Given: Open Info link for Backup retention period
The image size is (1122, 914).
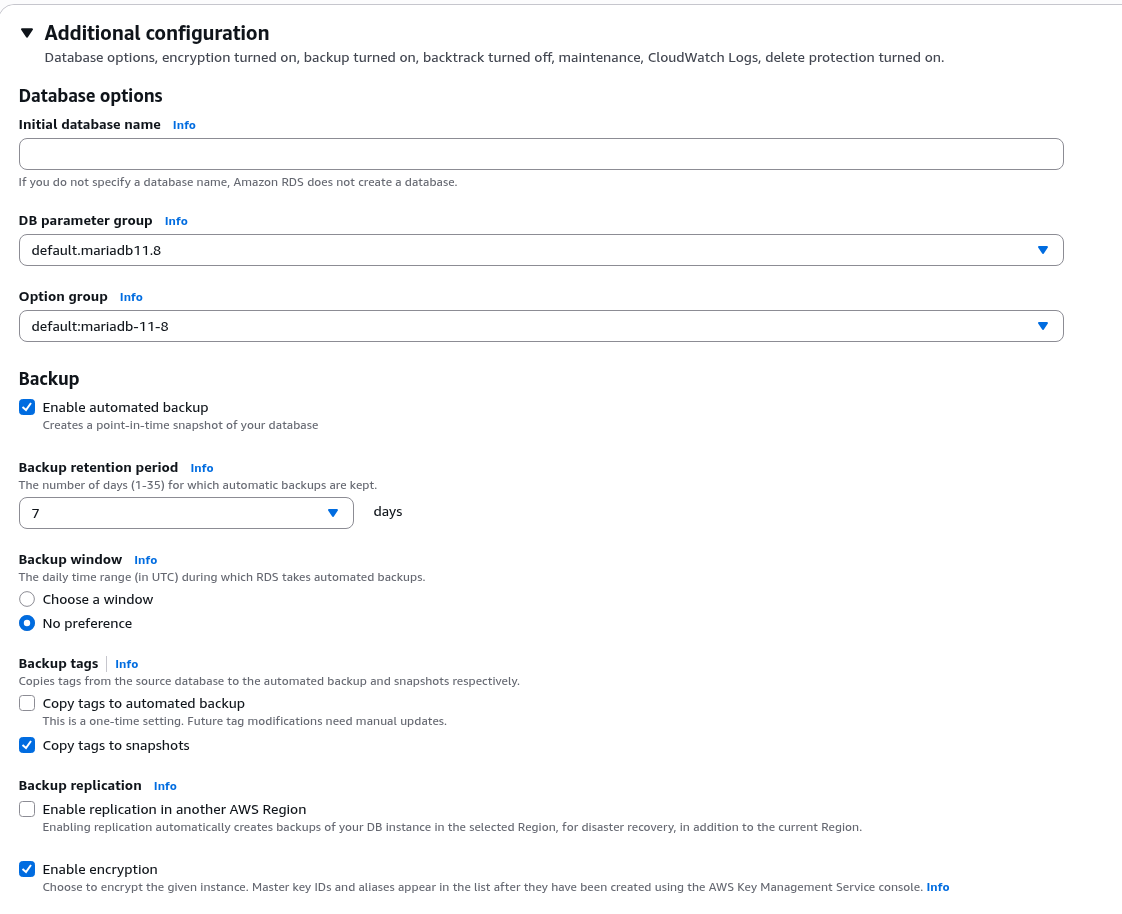Looking at the screenshot, I should point(202,468).
